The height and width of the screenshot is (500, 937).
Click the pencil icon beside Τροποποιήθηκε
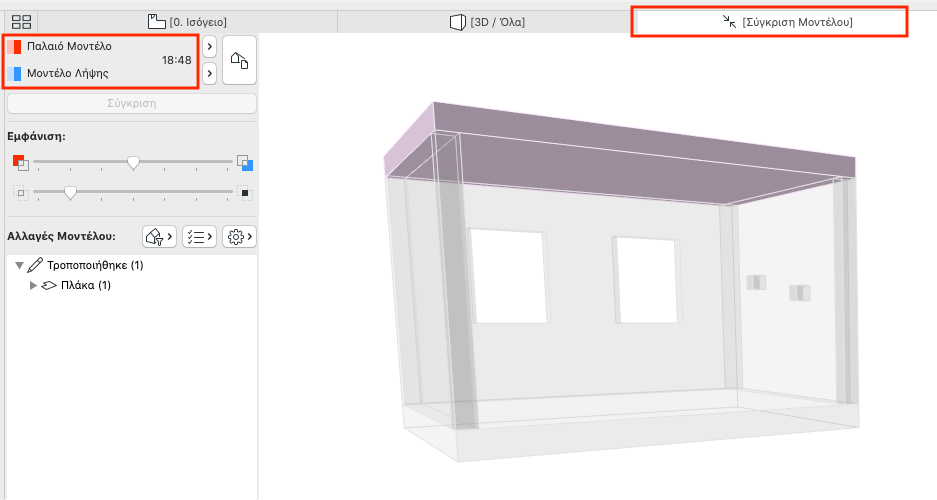(x=35, y=265)
